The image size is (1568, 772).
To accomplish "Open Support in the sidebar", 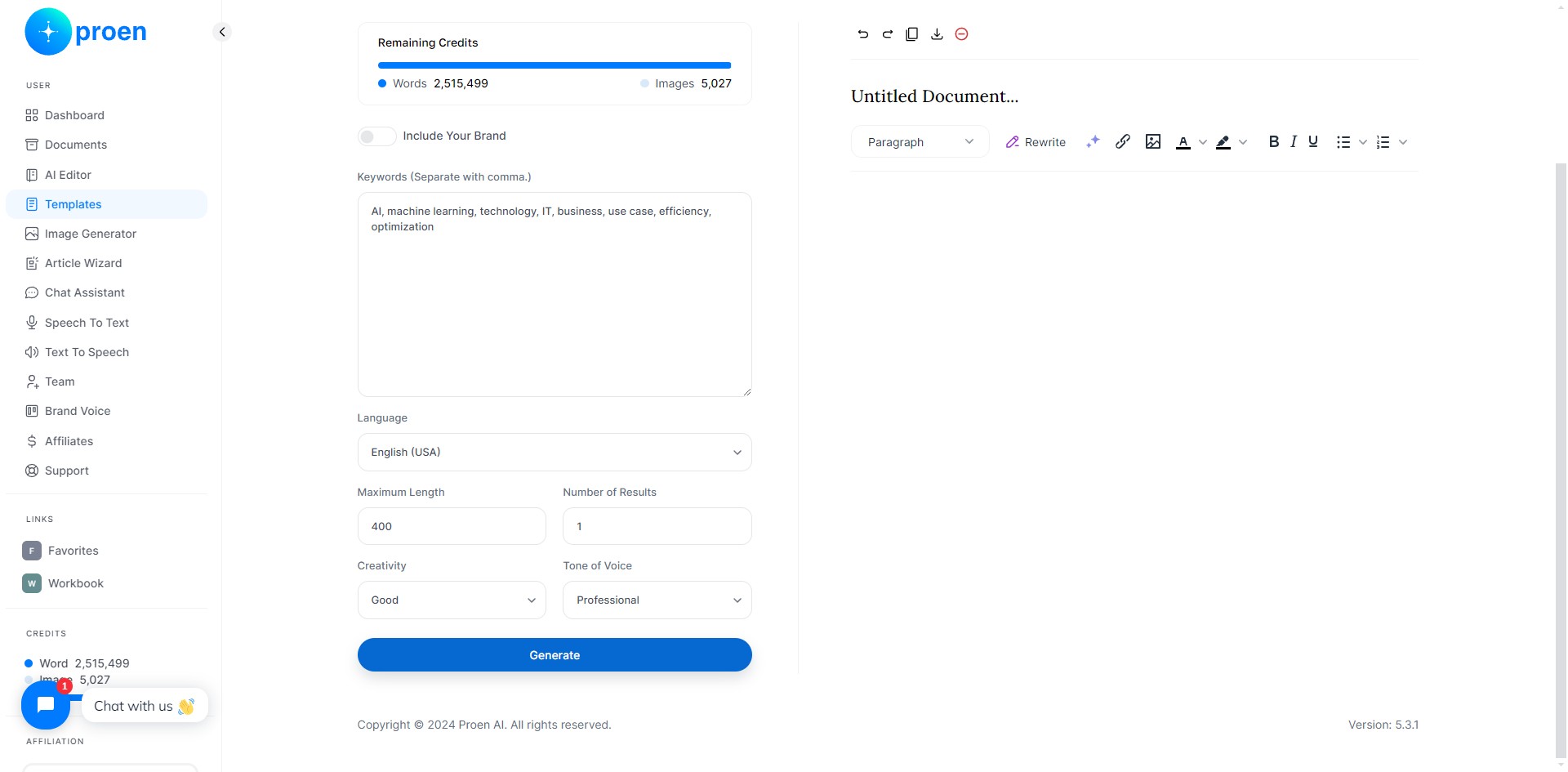I will click(106, 471).
